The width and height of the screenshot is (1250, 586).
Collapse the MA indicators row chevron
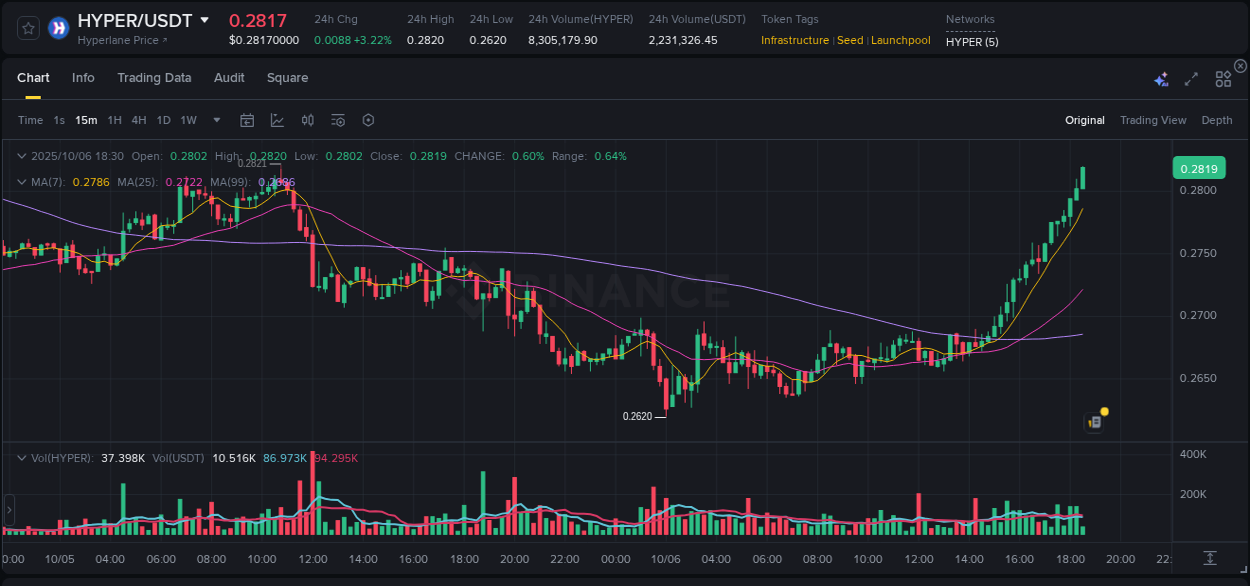coord(22,182)
